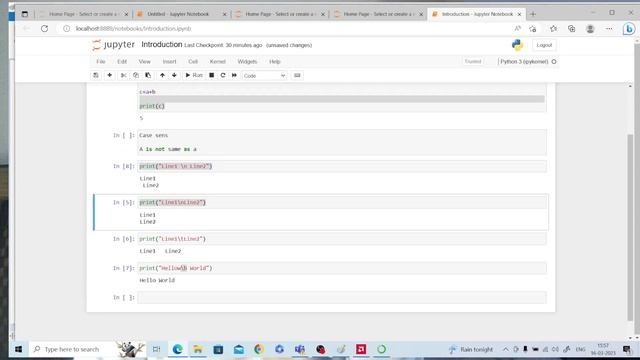The width and height of the screenshot is (640, 360).
Task: Interrupt the kernel with the stop icon
Action: click(x=211, y=76)
